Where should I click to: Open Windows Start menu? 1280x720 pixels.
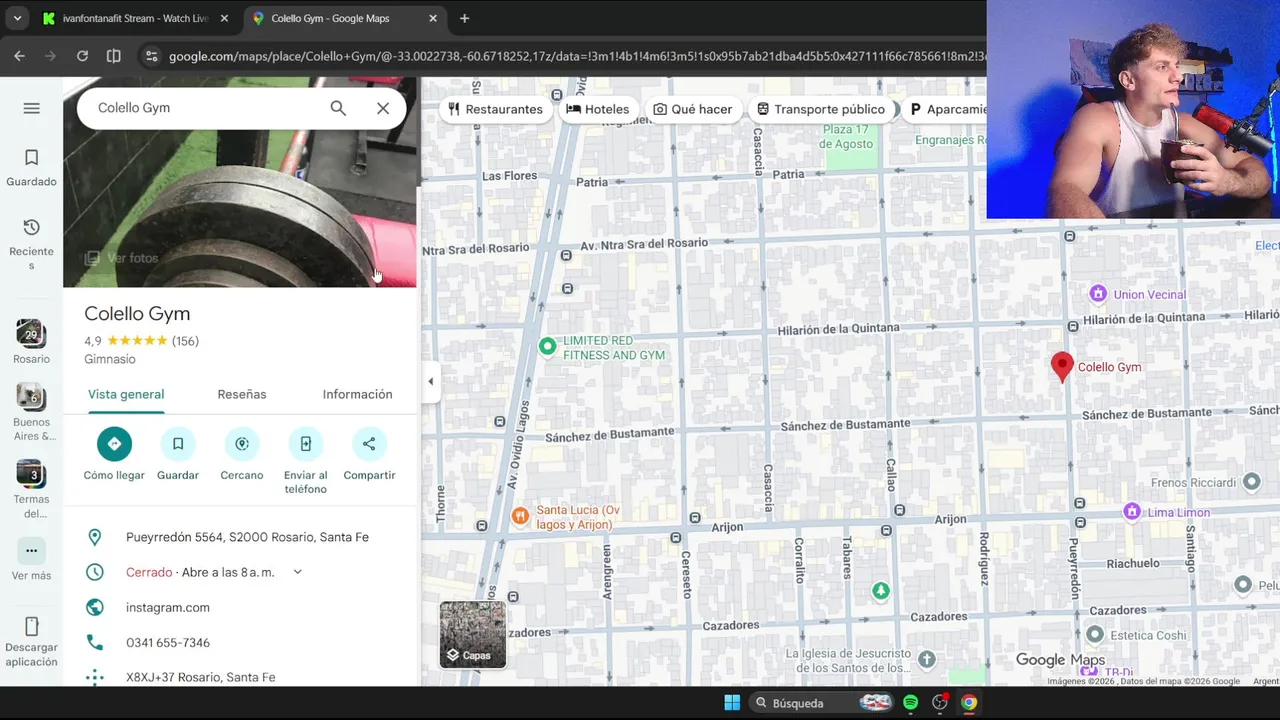tap(732, 702)
